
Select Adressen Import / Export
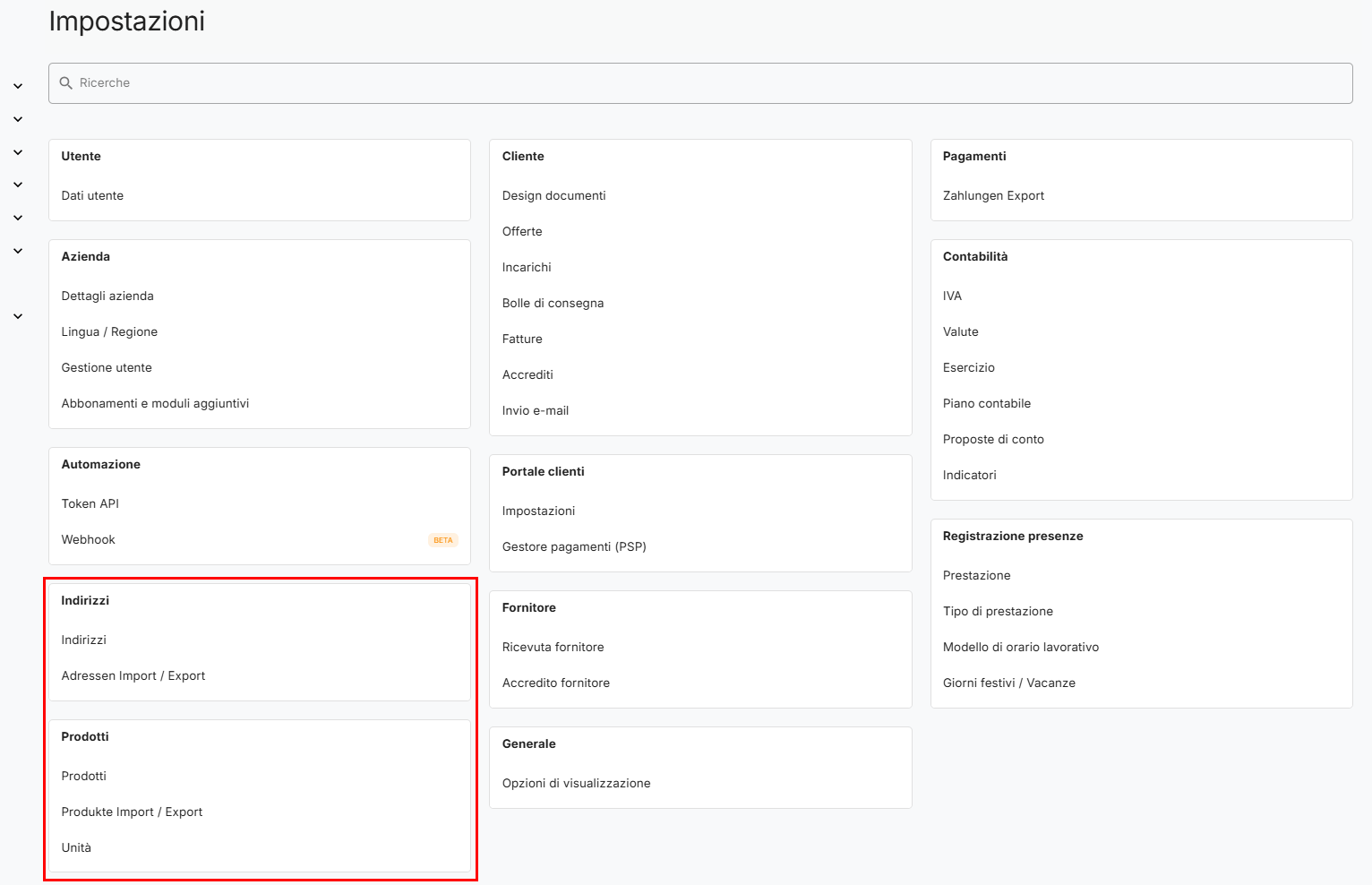[133, 675]
